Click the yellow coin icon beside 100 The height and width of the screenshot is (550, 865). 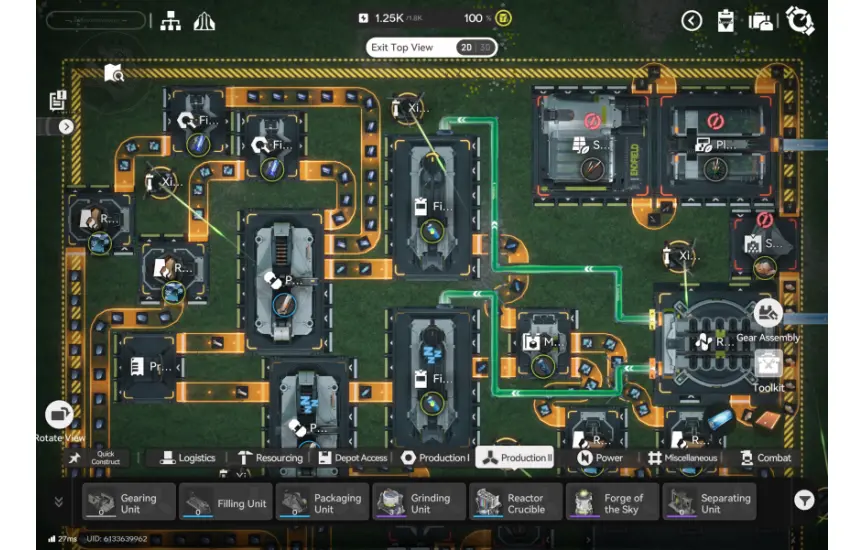coord(503,18)
